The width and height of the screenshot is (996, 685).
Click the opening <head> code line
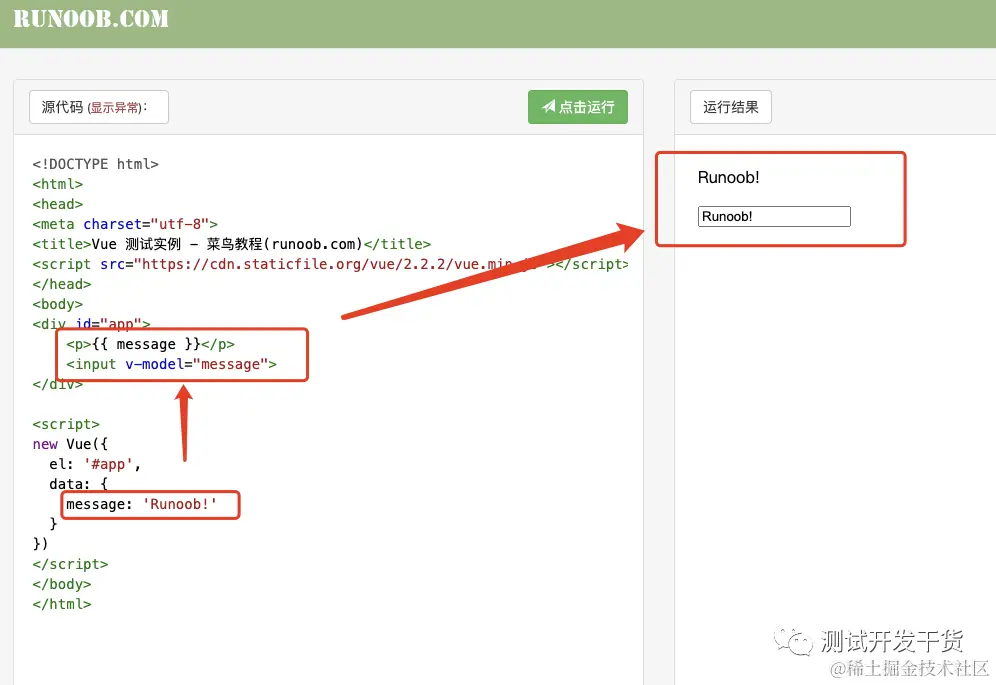tap(58, 204)
